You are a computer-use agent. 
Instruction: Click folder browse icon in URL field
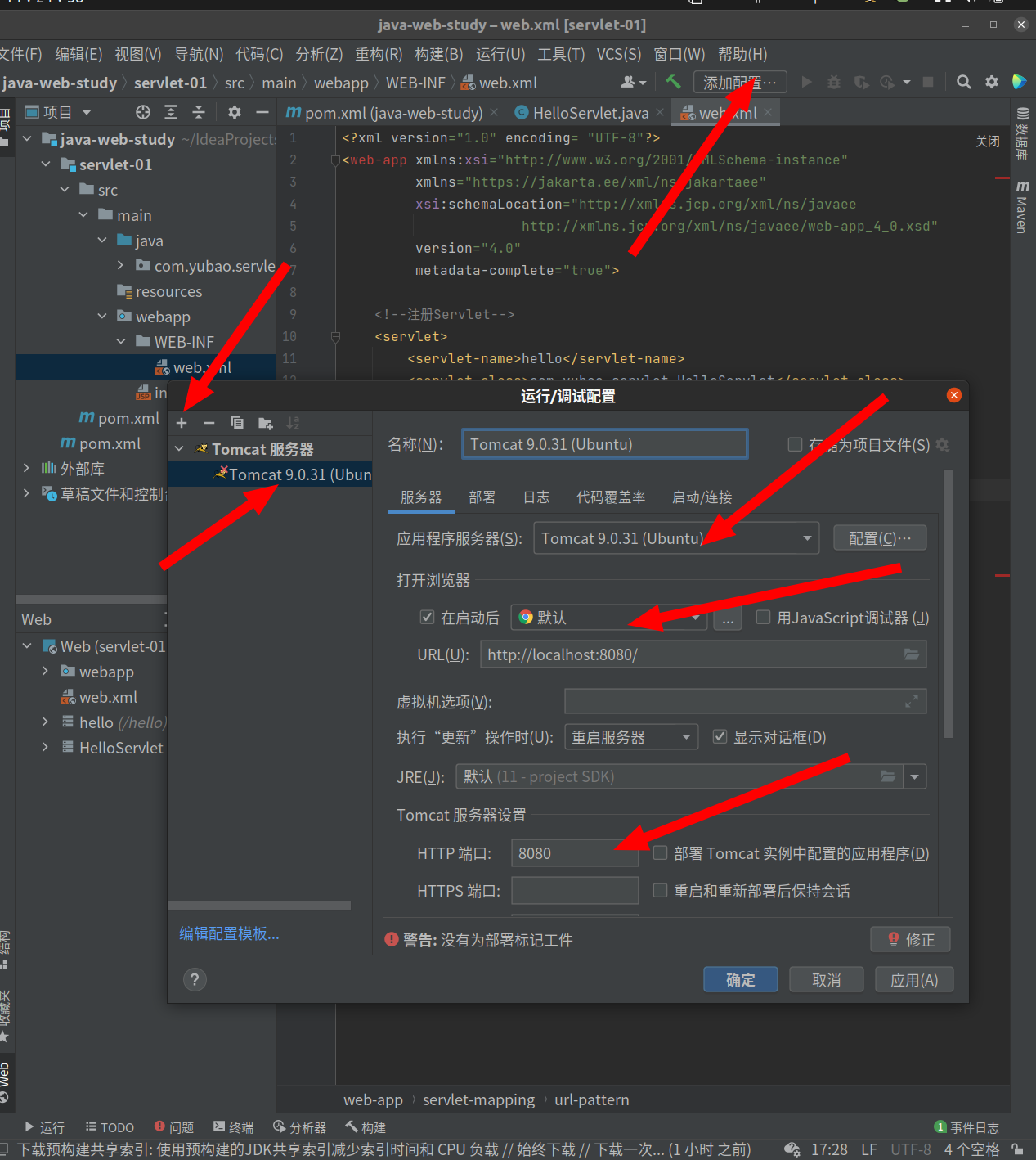912,654
